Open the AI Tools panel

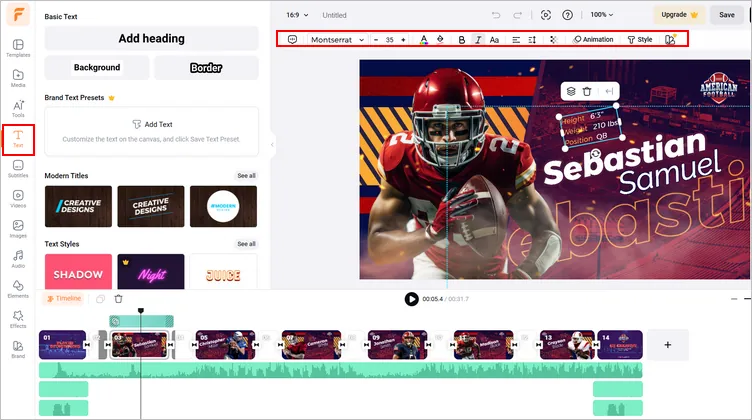[18, 108]
